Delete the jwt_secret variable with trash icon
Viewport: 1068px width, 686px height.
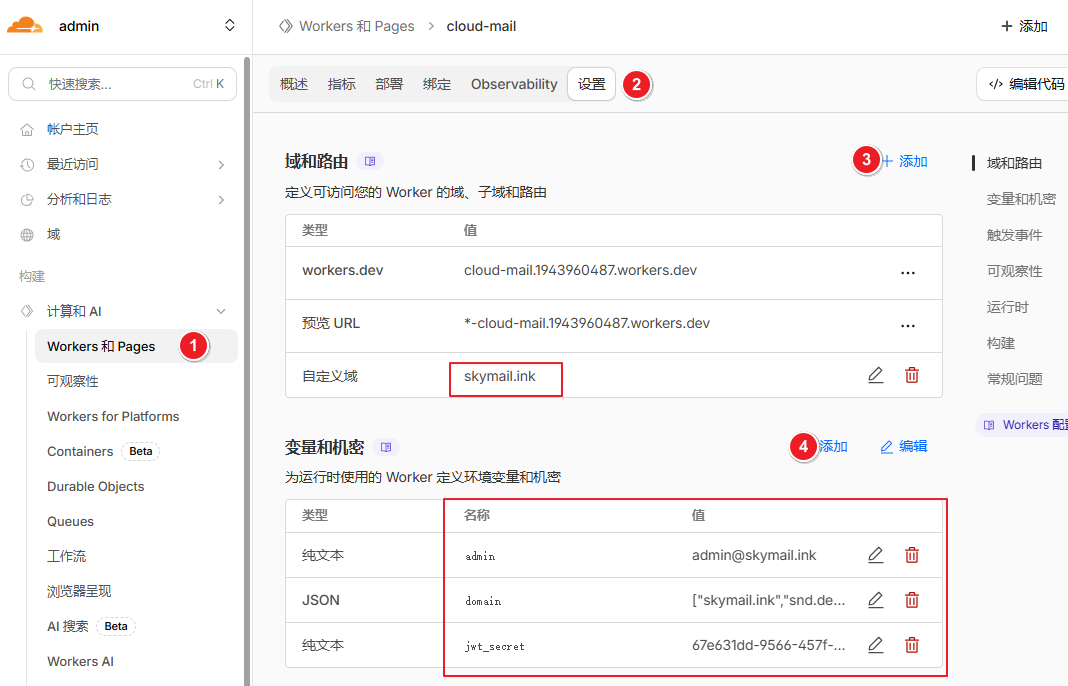point(912,645)
